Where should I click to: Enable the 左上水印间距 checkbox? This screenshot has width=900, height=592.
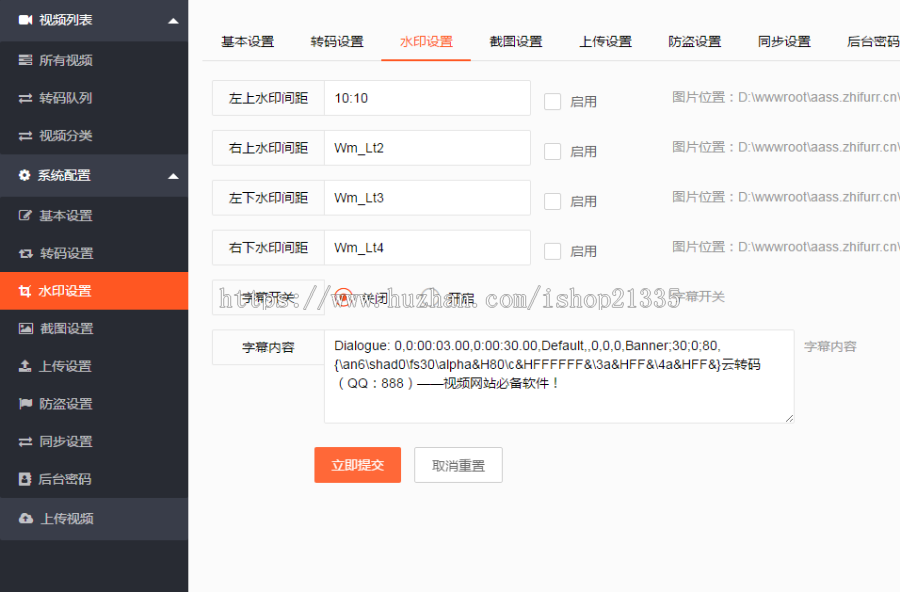[552, 101]
